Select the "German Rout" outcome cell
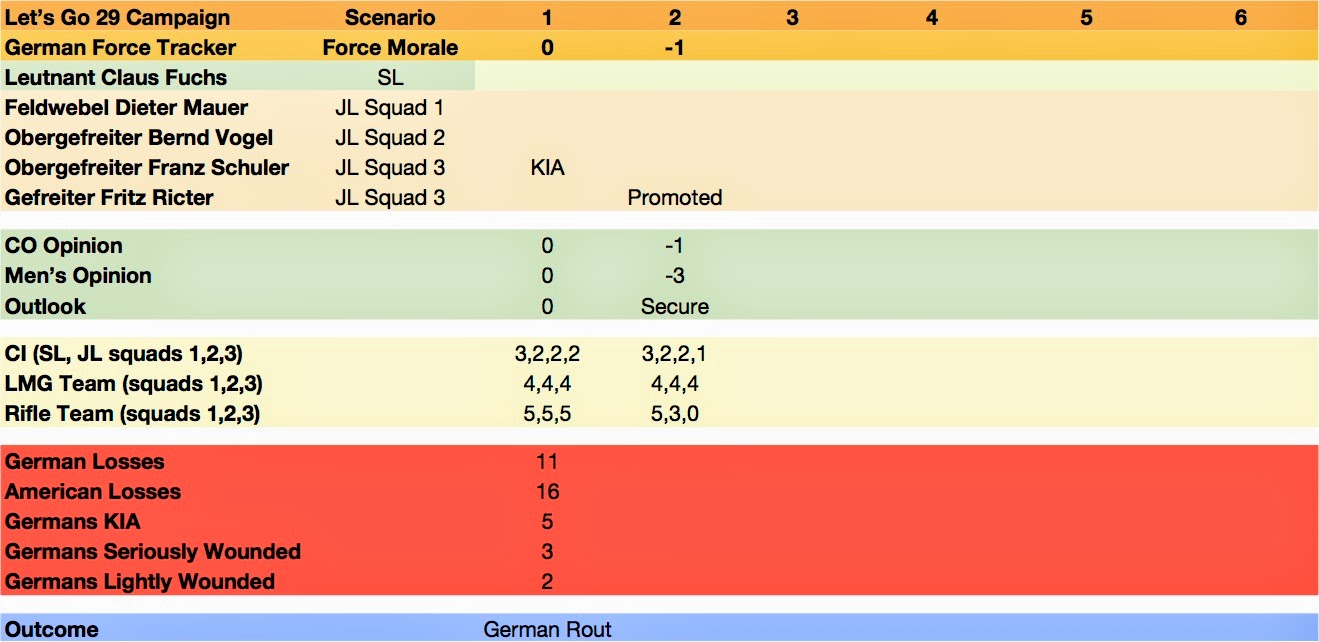 547,630
